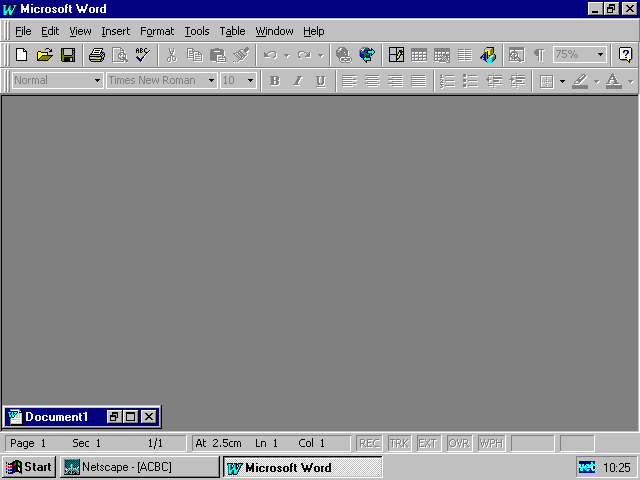Click the Office Assistant help icon

coord(625,55)
